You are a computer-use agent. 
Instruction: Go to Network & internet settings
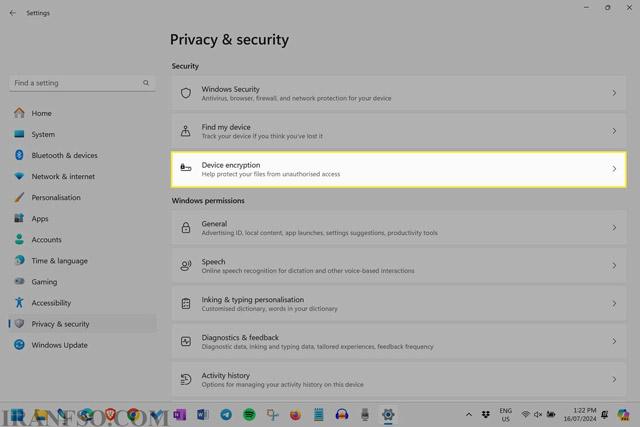[x=82, y=176]
